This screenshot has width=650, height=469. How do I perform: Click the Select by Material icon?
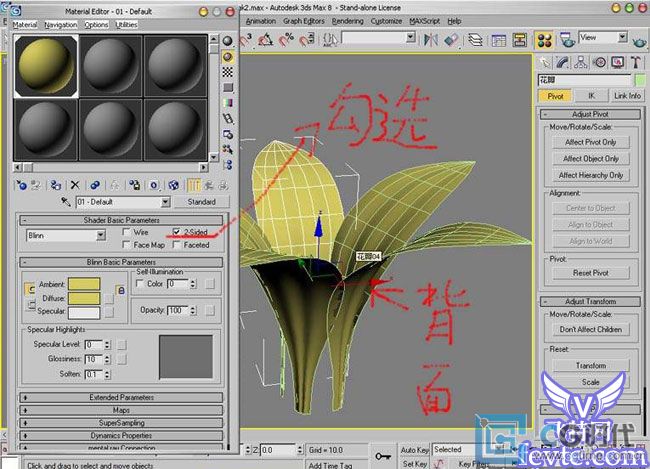pyautogui.click(x=227, y=149)
